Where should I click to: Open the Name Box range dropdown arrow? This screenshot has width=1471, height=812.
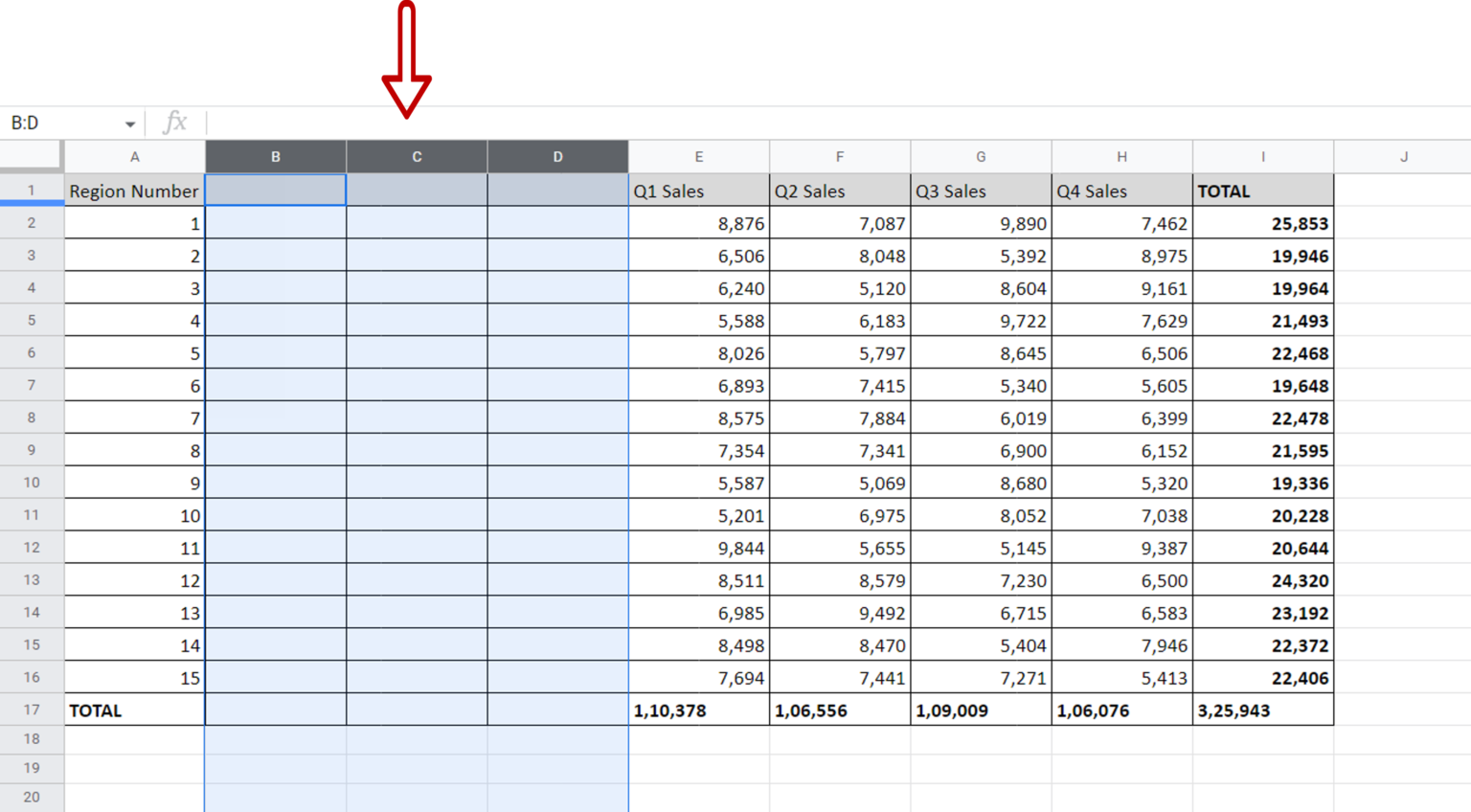pyautogui.click(x=131, y=123)
